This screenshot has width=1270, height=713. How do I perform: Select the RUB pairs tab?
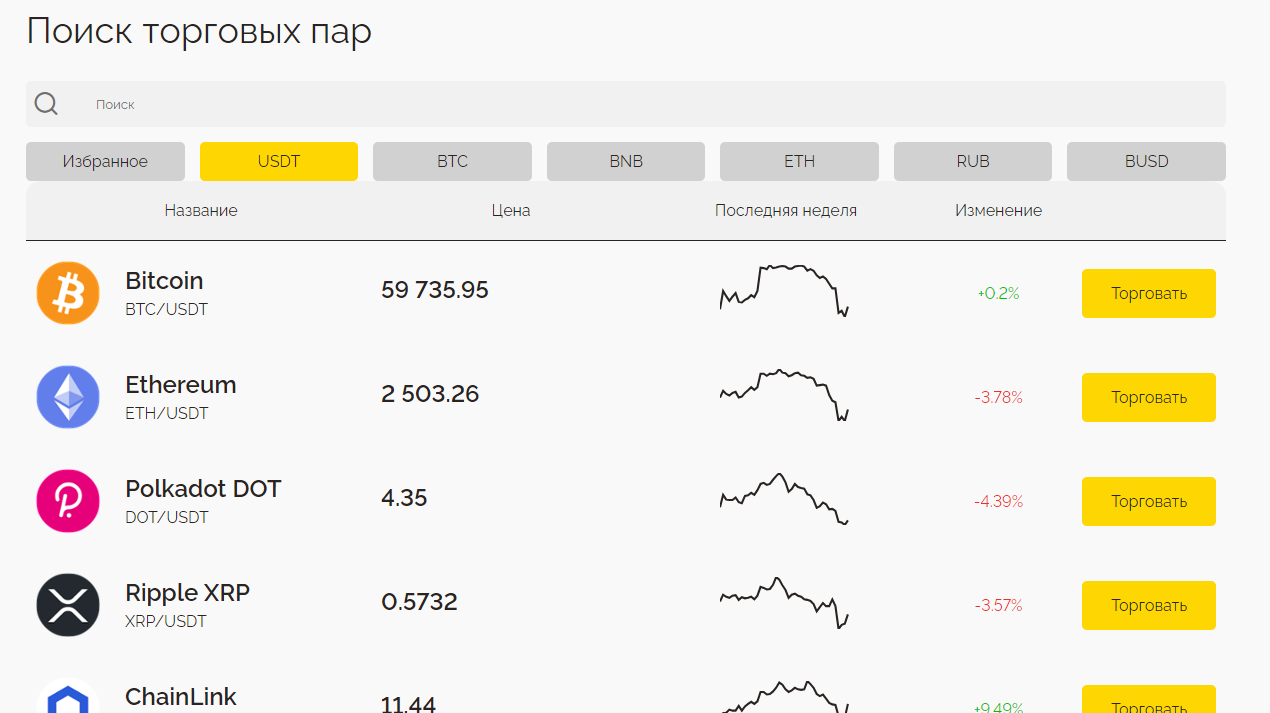(x=973, y=161)
